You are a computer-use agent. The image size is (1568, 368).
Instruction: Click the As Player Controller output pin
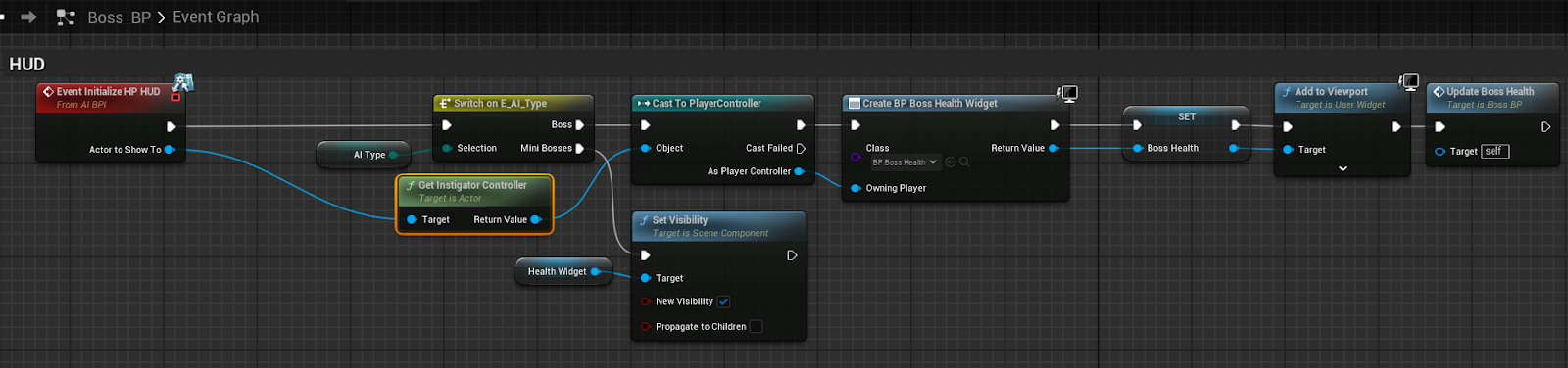(799, 171)
